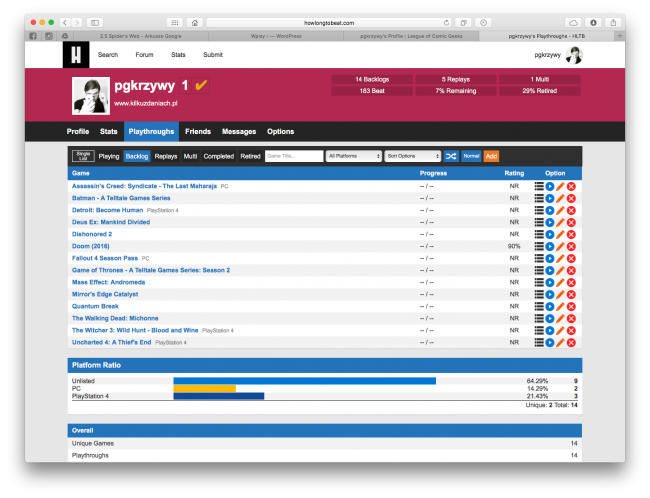Select the Playthroughs tab

point(151,131)
